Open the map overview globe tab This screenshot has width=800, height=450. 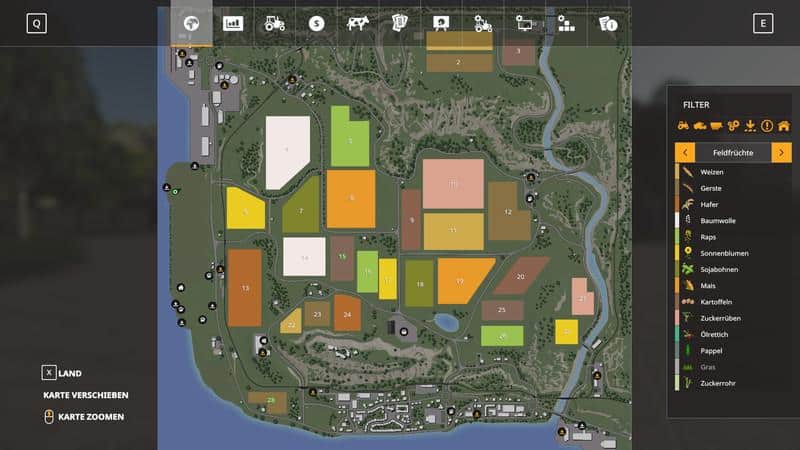191,24
